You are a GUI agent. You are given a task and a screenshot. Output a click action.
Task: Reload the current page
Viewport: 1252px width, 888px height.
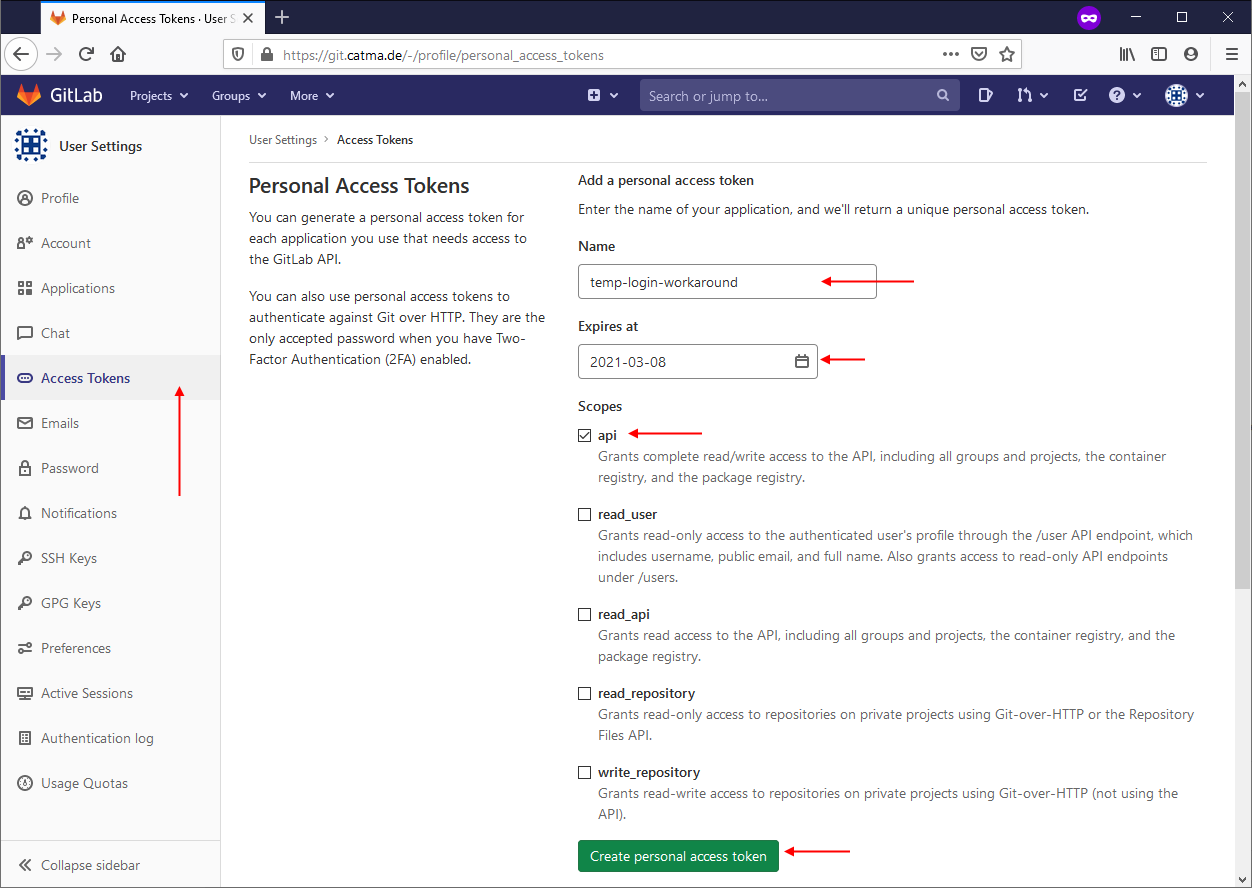86,54
